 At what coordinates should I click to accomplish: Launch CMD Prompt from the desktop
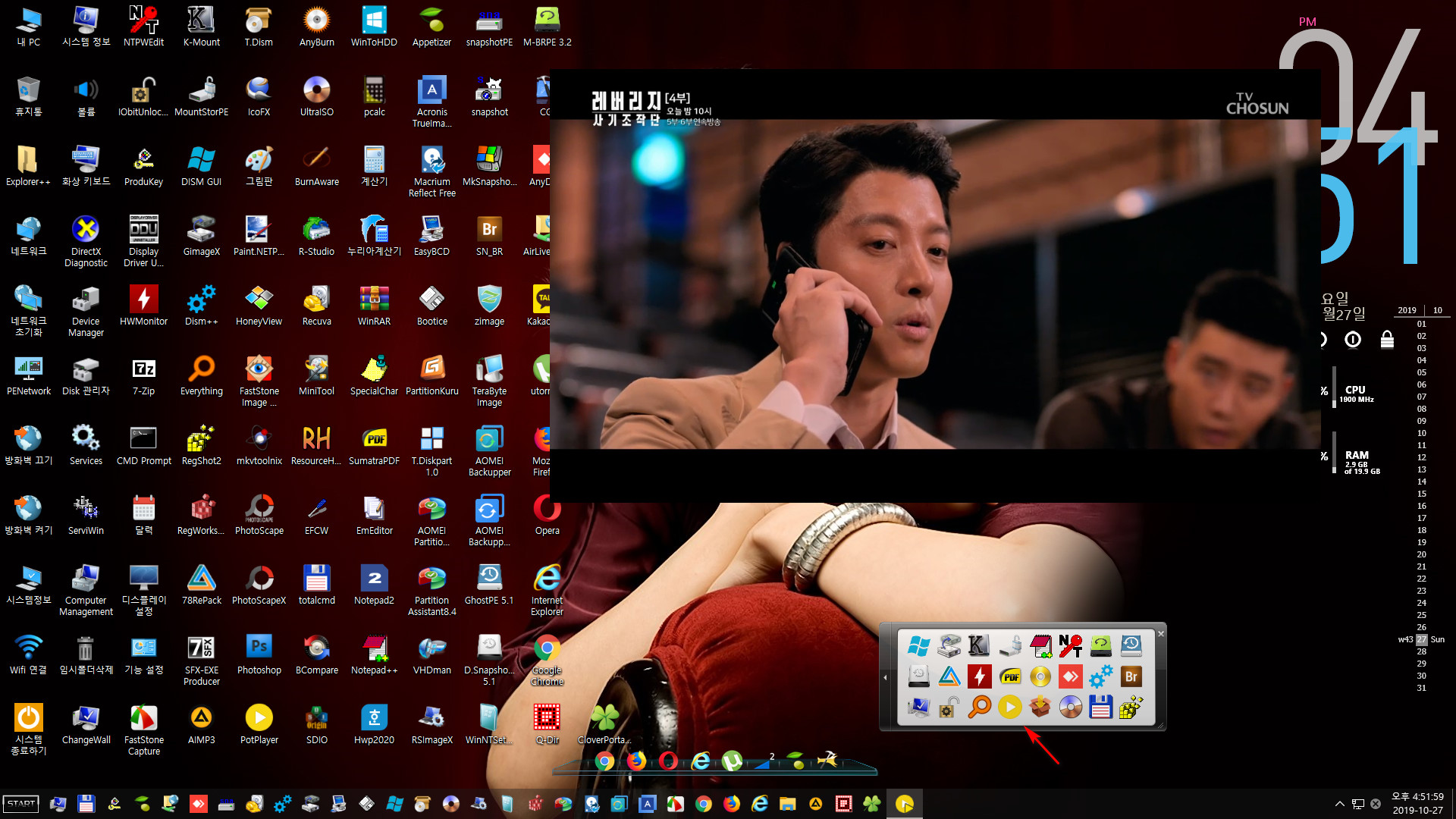point(143,445)
